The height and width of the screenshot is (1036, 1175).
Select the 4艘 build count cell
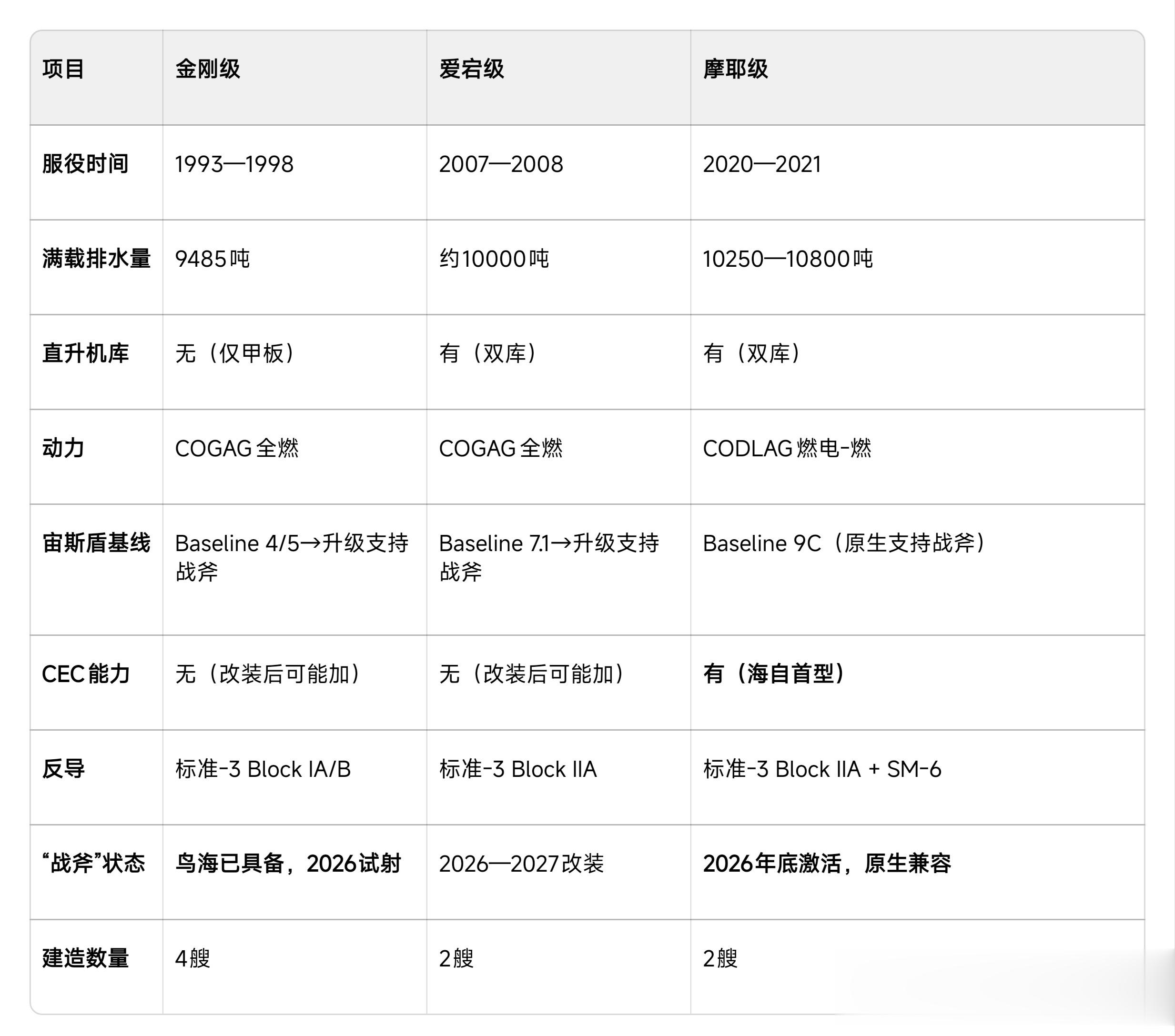[192, 958]
